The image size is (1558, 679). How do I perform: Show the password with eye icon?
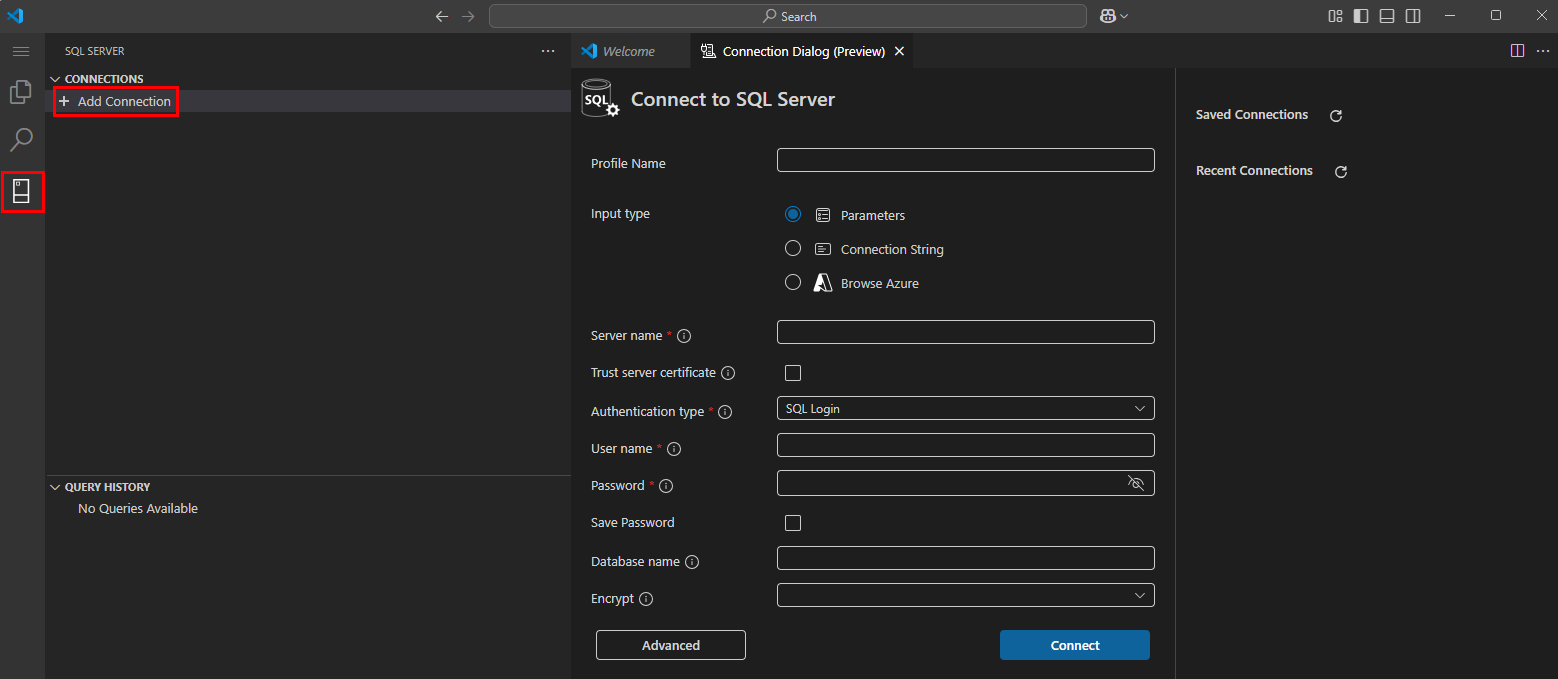pos(1135,484)
